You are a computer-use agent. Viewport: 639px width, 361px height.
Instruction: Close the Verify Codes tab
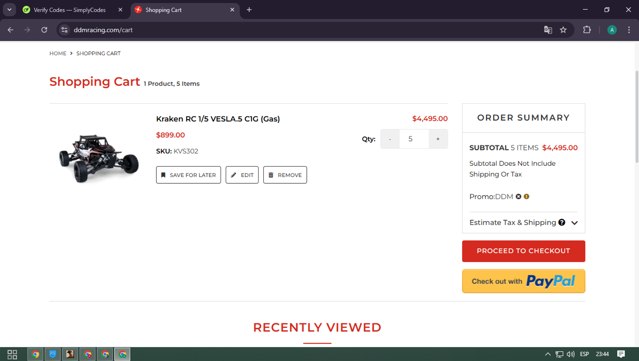click(x=120, y=10)
